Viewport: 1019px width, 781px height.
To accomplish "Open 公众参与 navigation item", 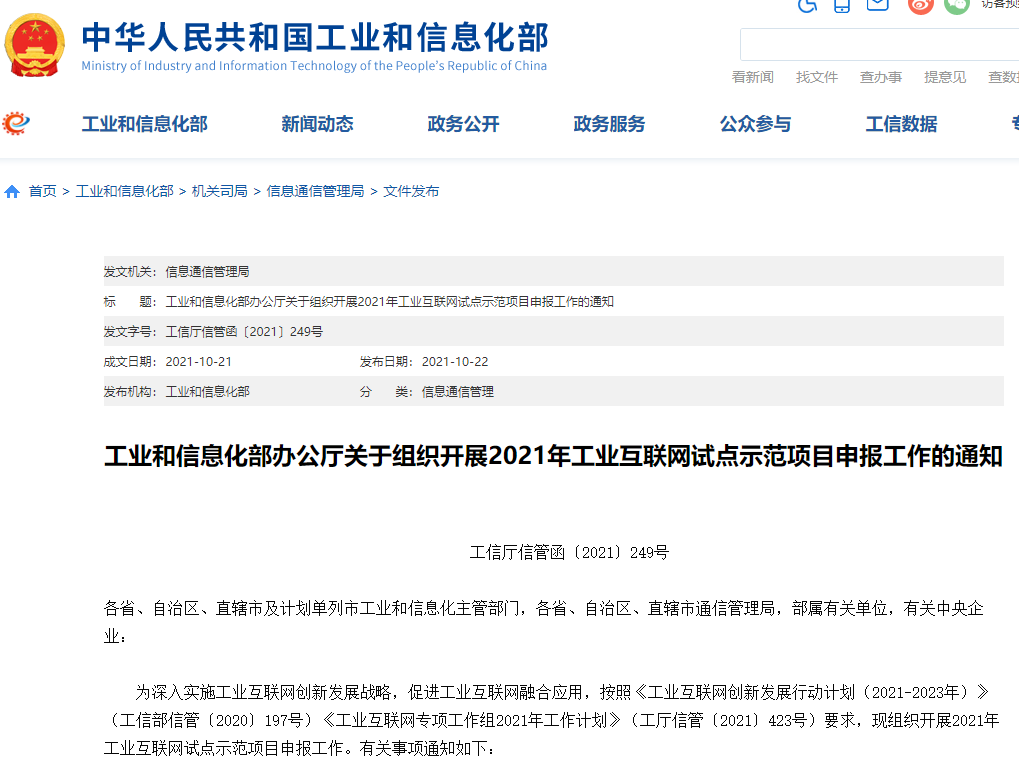I will click(755, 124).
